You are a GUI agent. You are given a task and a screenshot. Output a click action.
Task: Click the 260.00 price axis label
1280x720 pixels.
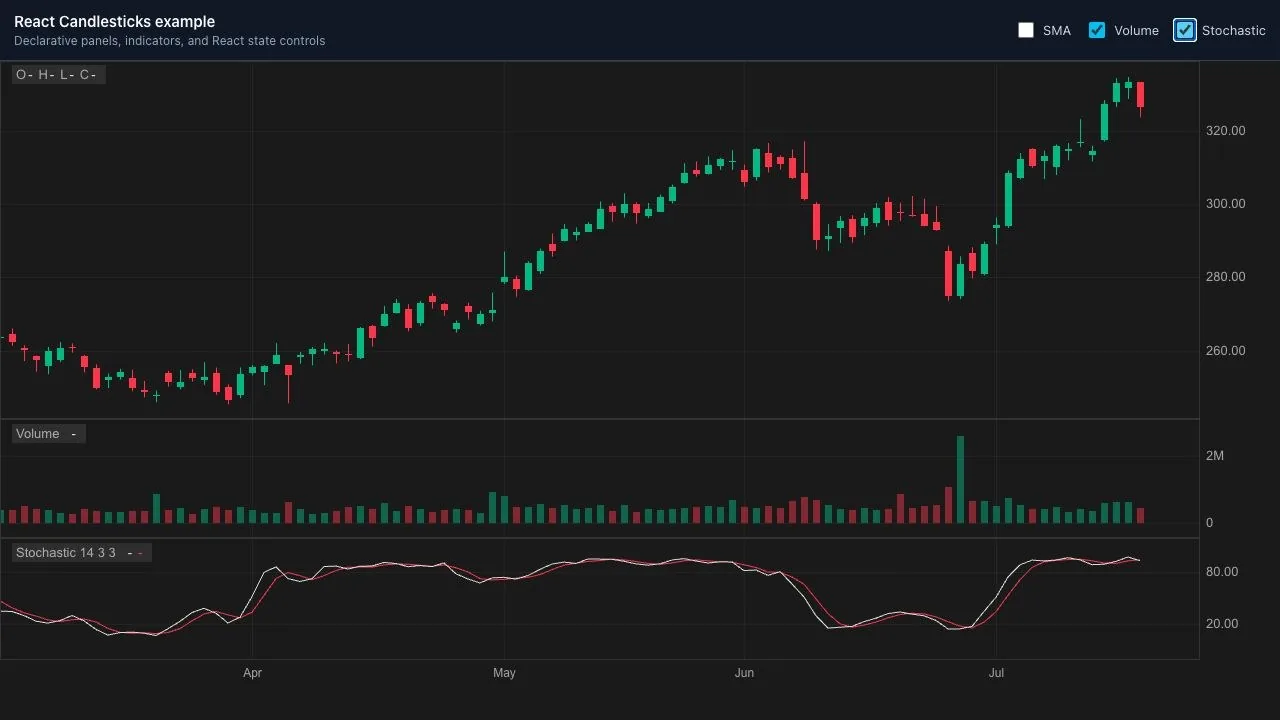point(1226,351)
